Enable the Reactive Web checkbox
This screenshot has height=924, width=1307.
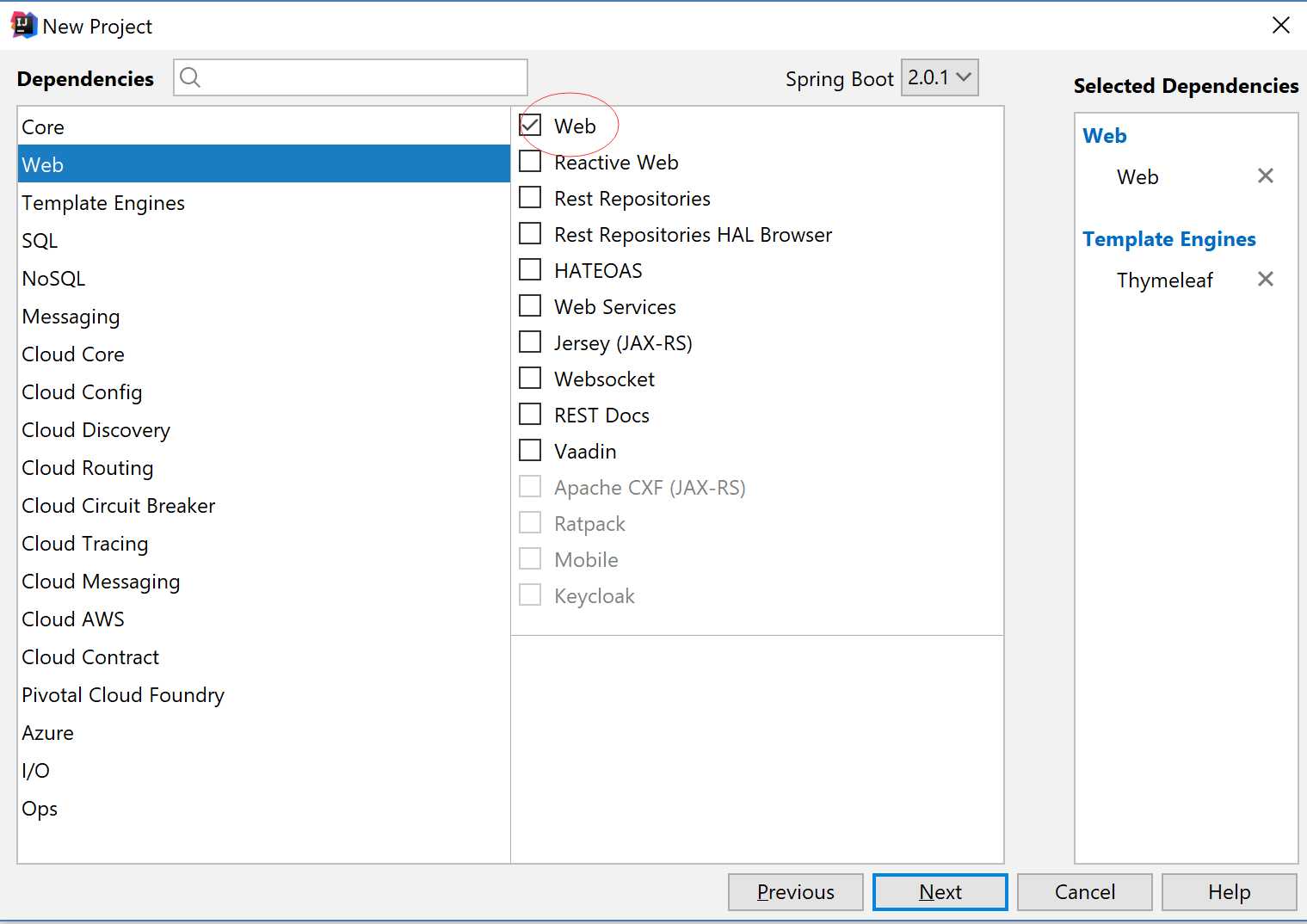click(530, 162)
